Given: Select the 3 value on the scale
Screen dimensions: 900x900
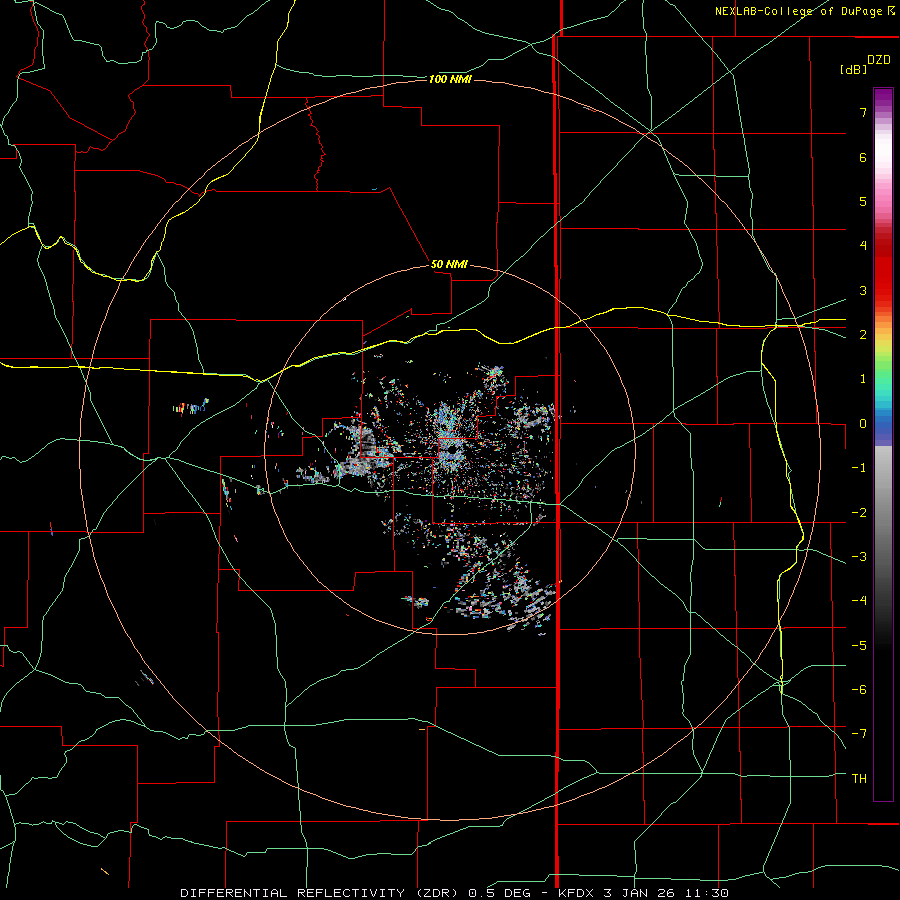Looking at the screenshot, I should (863, 290).
